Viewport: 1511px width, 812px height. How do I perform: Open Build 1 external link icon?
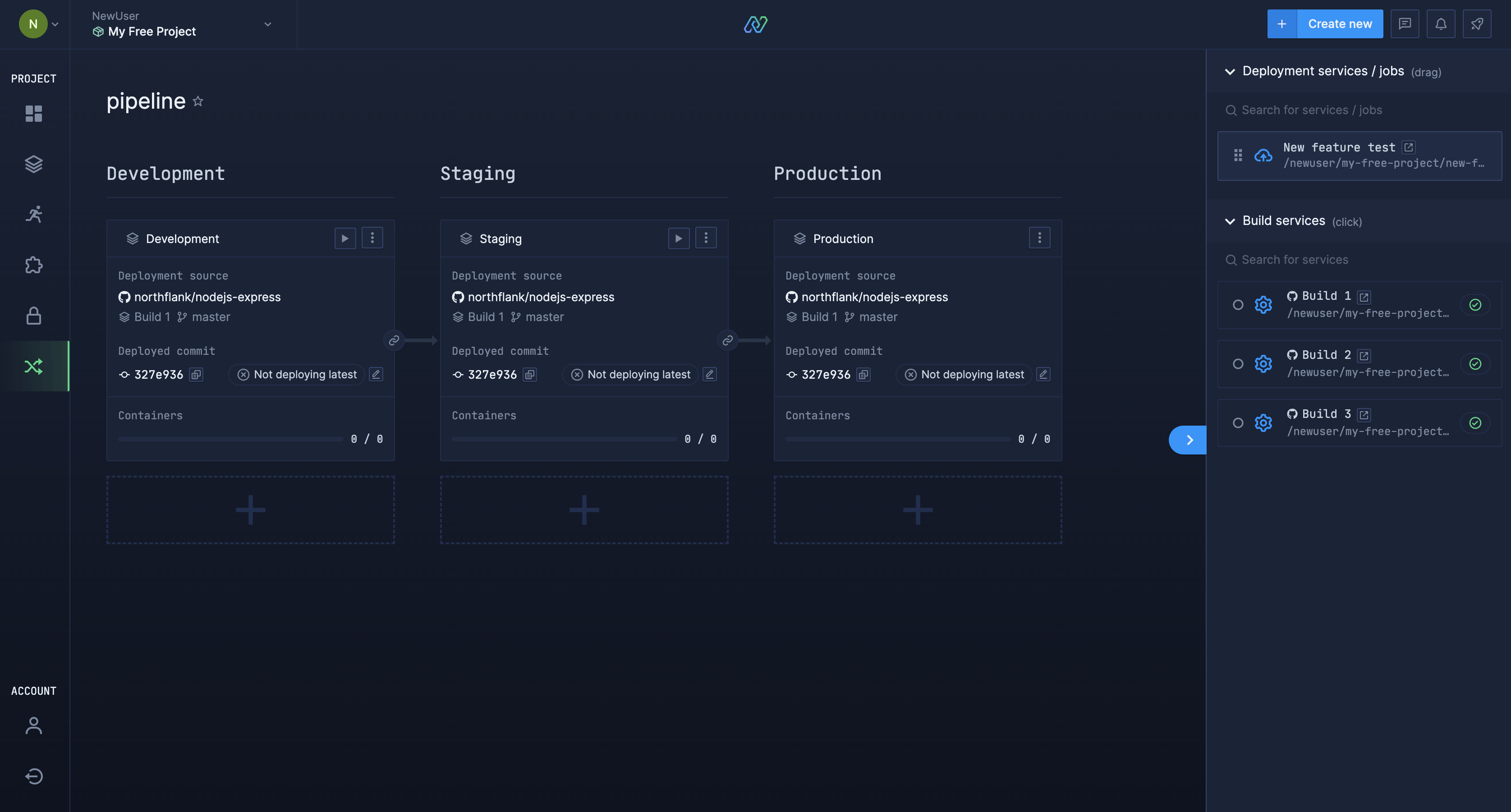pos(1364,297)
